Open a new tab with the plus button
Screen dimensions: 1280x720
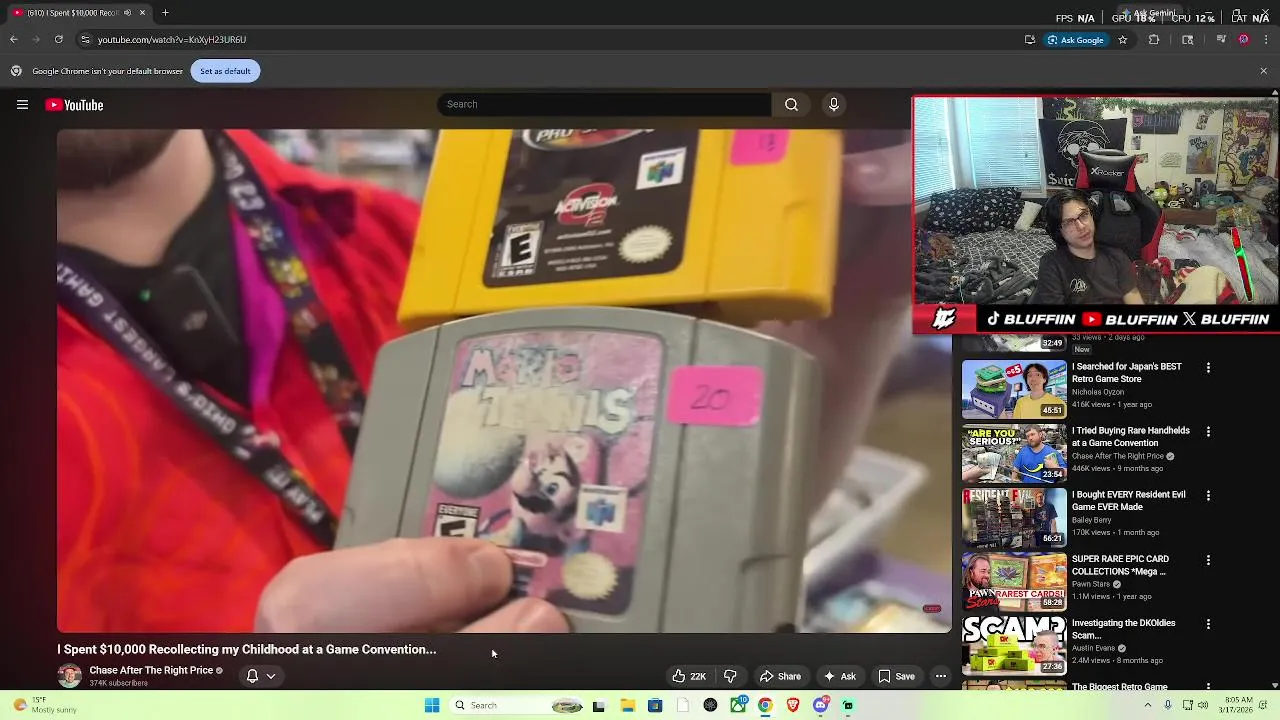click(x=165, y=13)
